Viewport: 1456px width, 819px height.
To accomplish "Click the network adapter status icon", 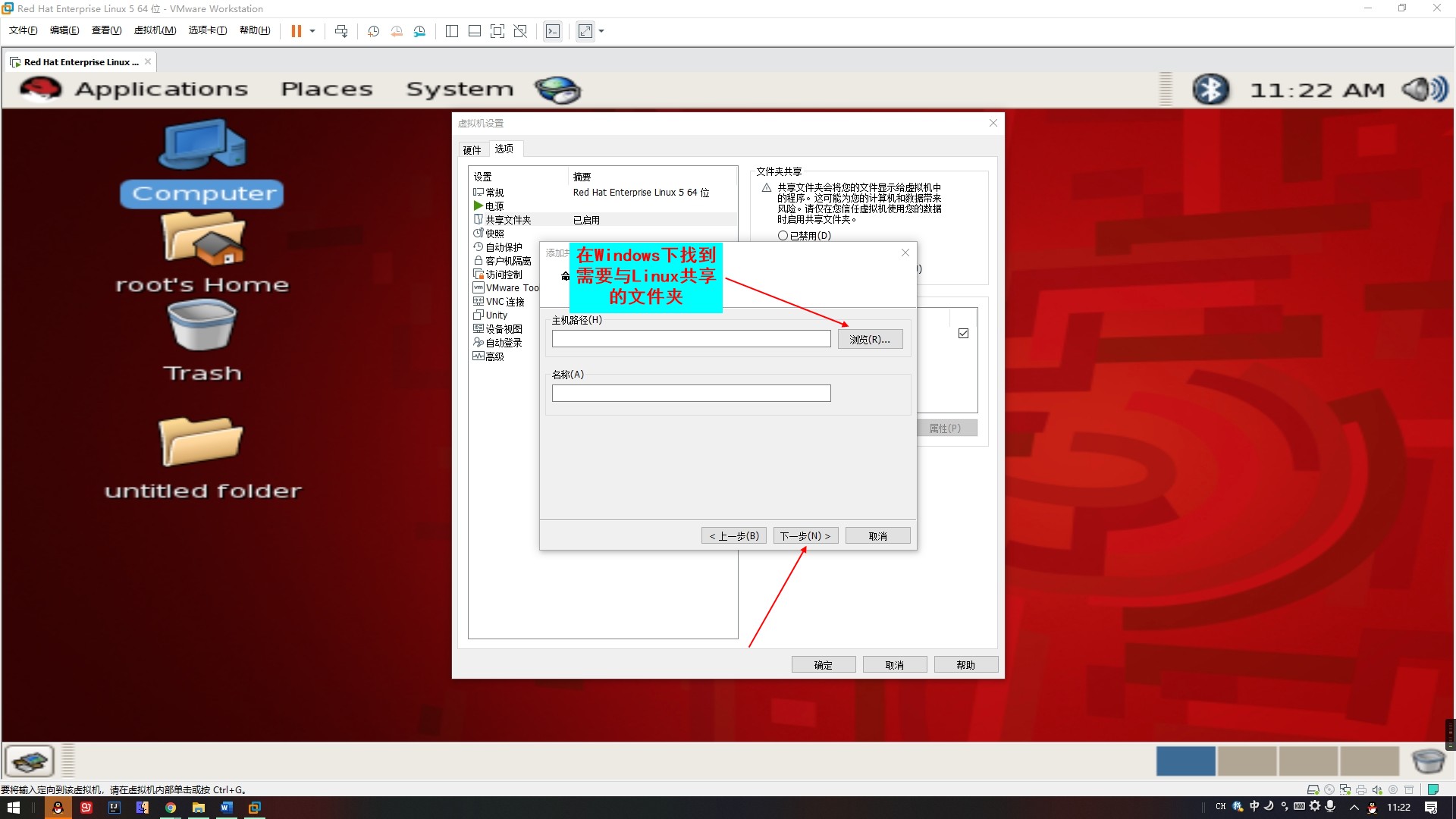I will tap(1345, 789).
